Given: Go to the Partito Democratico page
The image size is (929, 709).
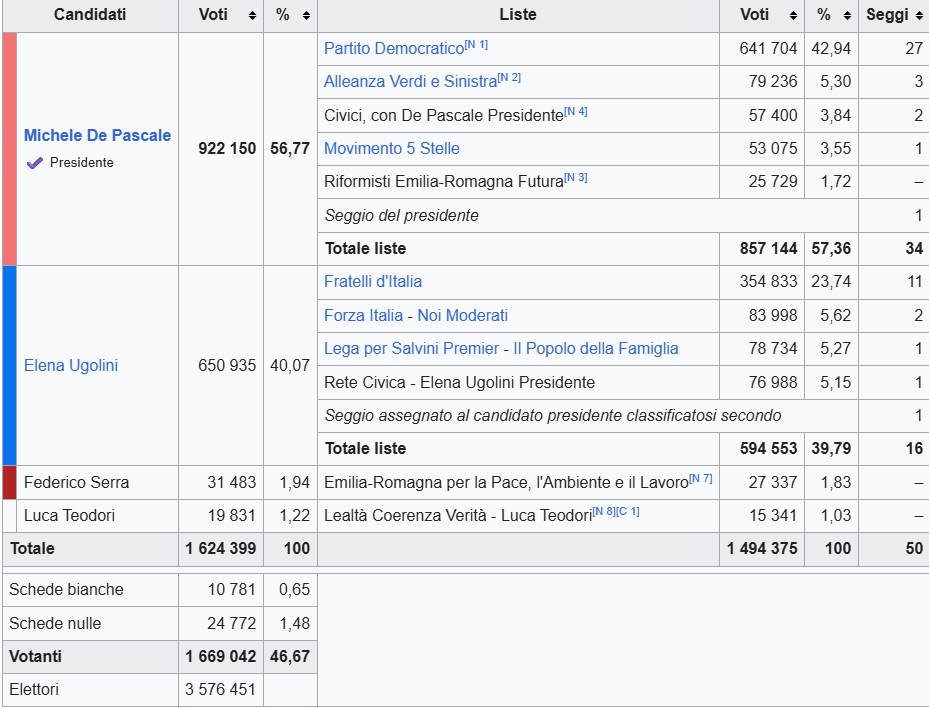Looking at the screenshot, I should point(393,49).
